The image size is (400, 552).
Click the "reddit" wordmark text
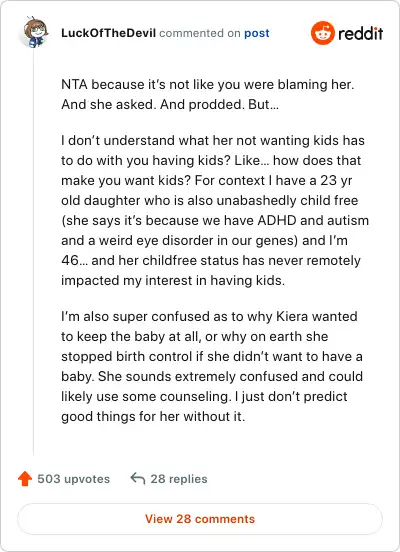(x=361, y=33)
